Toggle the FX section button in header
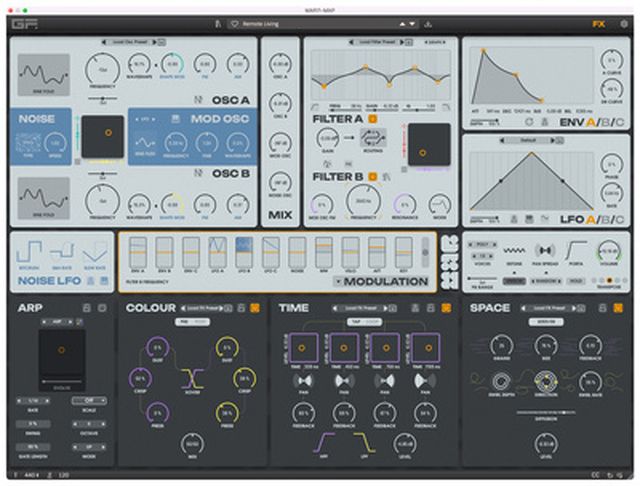Image resolution: width=640 pixels, height=486 pixels. pos(599,22)
